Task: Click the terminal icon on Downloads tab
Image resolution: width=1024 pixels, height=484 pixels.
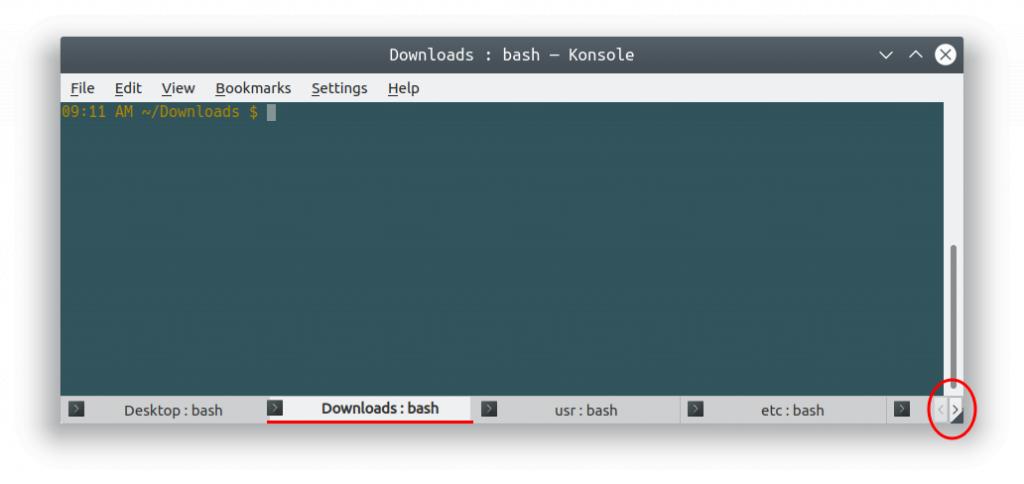Action: tap(276, 408)
